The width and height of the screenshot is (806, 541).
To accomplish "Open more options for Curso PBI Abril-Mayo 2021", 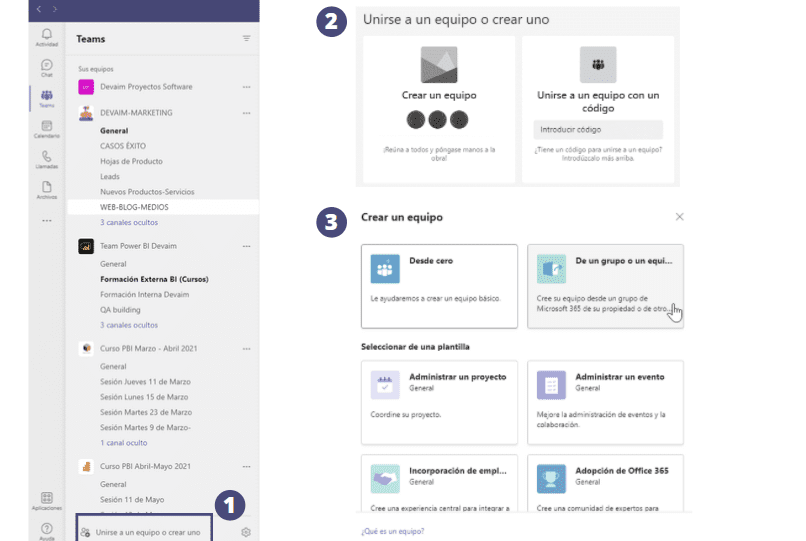I will 247,466.
